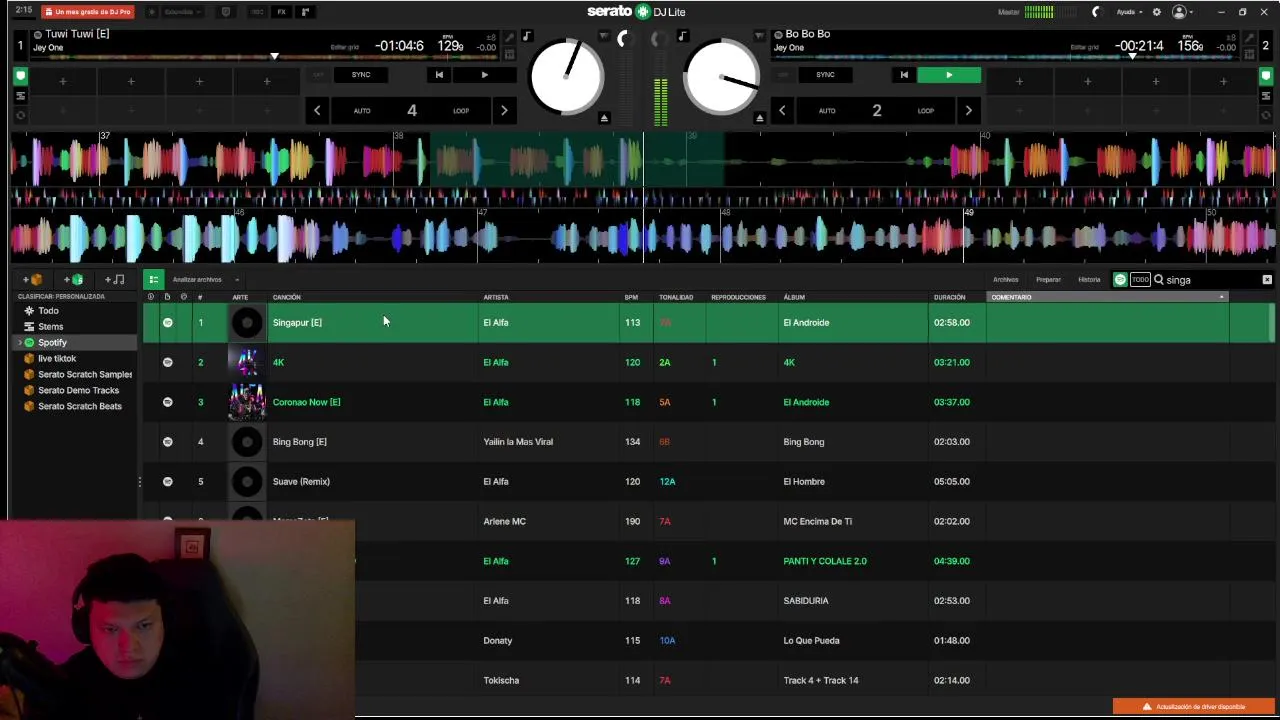This screenshot has height=720, width=1280.
Task: Double loop length on deck 2
Action: [968, 111]
